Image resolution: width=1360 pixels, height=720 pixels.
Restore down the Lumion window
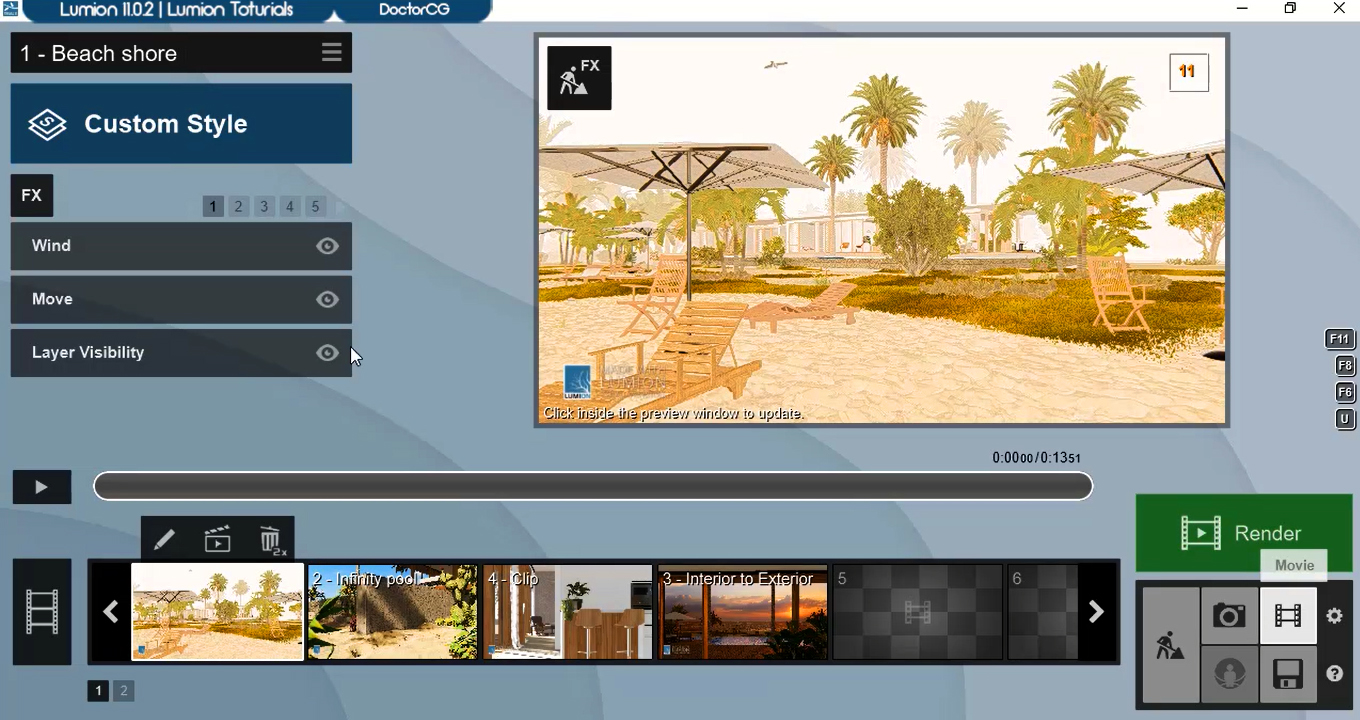click(1291, 9)
